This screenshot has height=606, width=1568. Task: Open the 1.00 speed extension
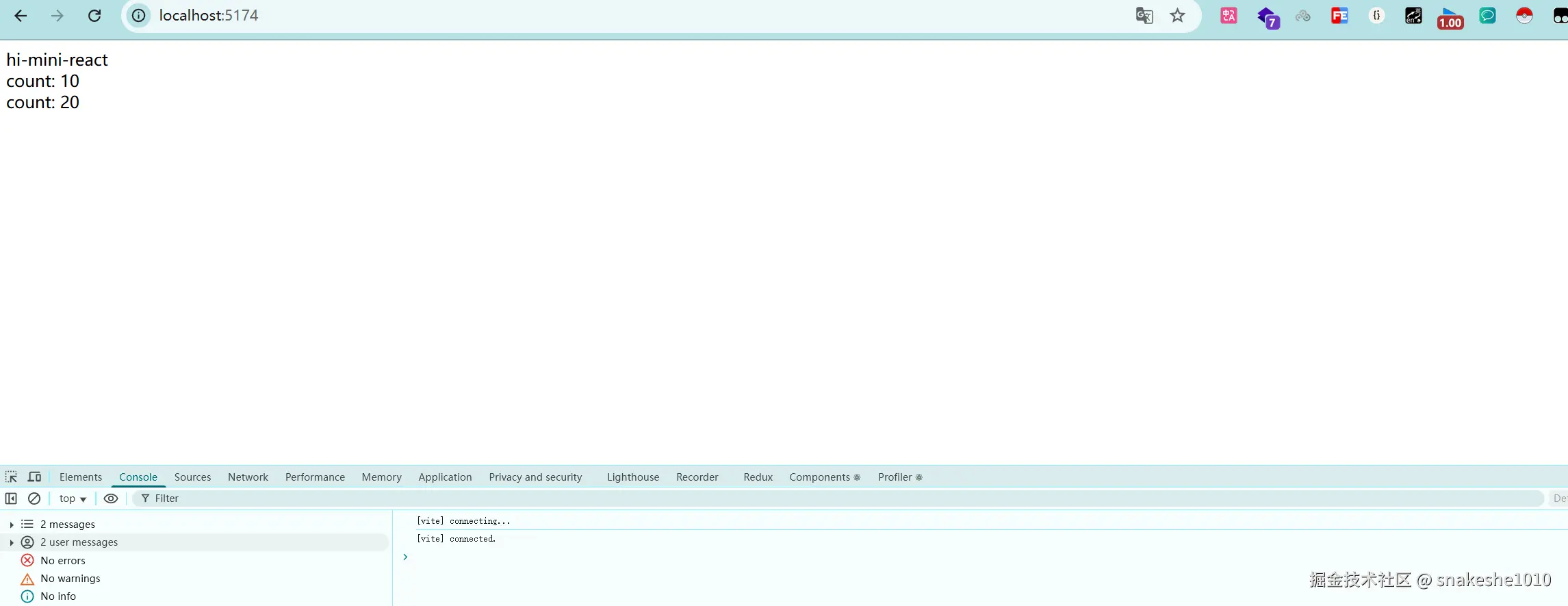[1450, 18]
